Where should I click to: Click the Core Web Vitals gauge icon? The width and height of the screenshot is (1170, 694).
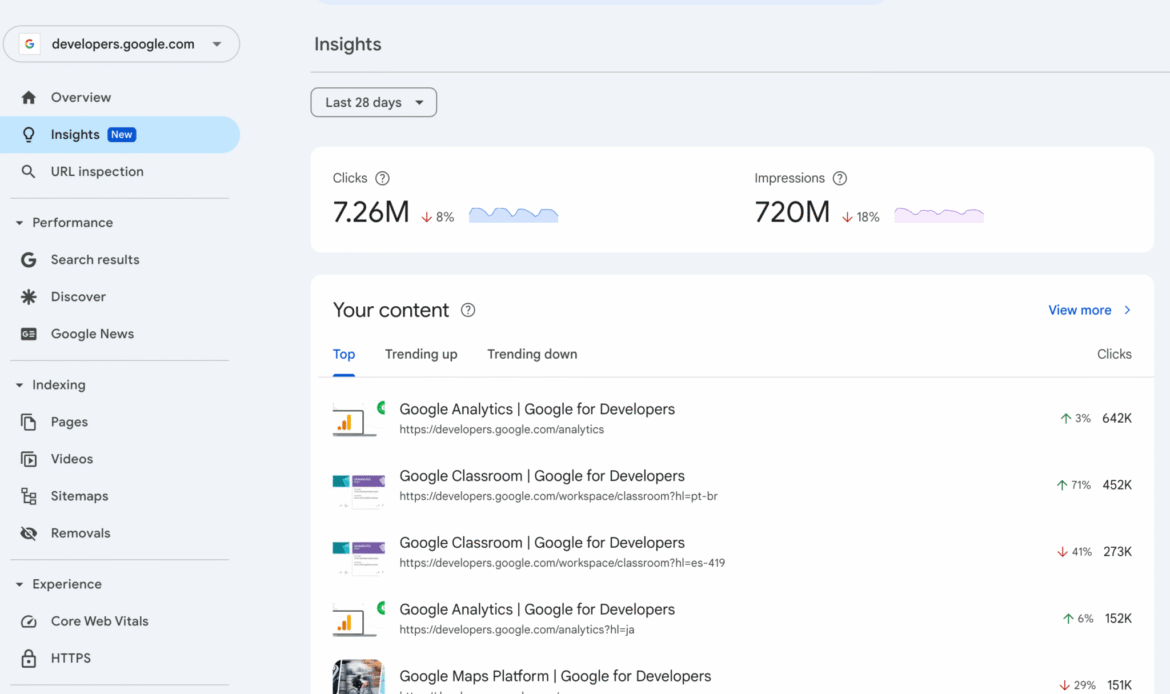click(x=28, y=622)
